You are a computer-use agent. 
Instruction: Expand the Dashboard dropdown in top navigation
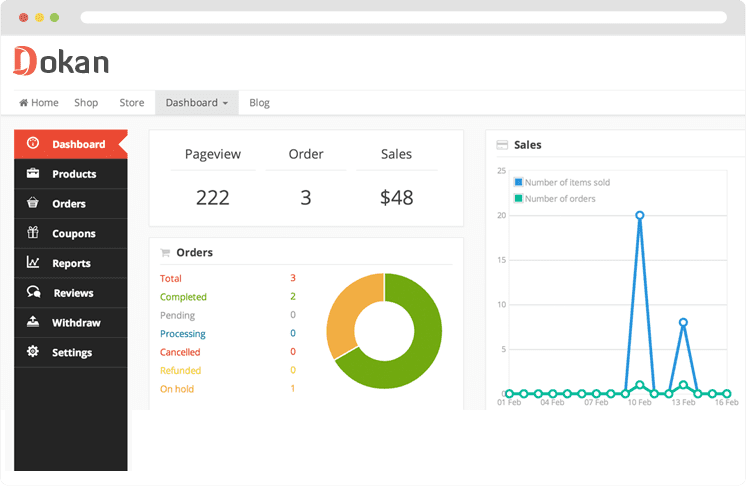(196, 103)
